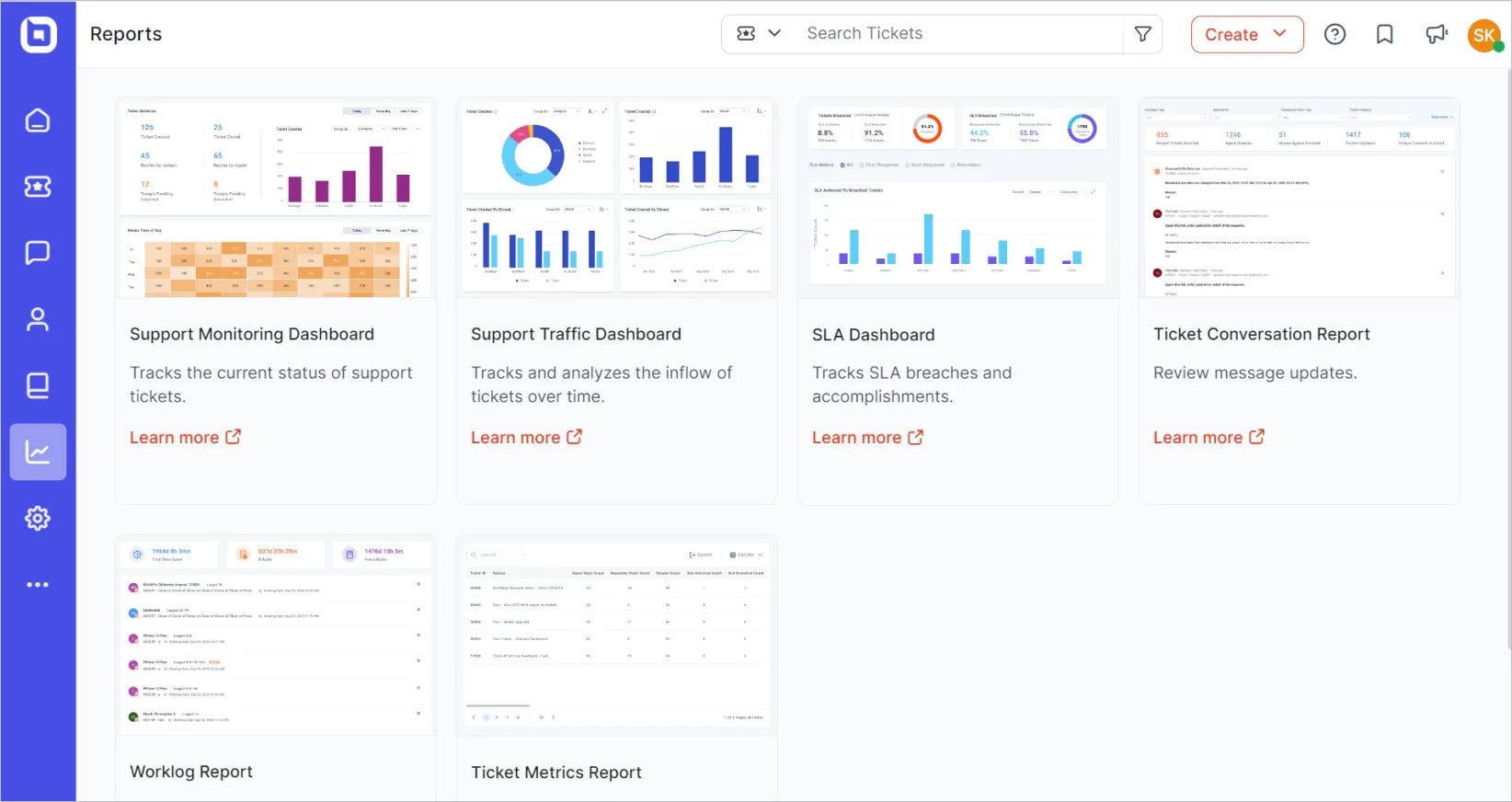Open the help question mark icon

[1334, 34]
